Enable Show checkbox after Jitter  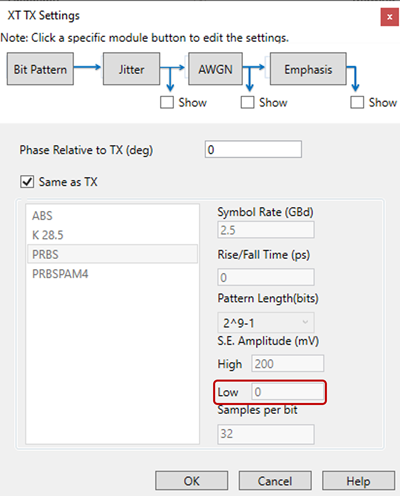167,102
